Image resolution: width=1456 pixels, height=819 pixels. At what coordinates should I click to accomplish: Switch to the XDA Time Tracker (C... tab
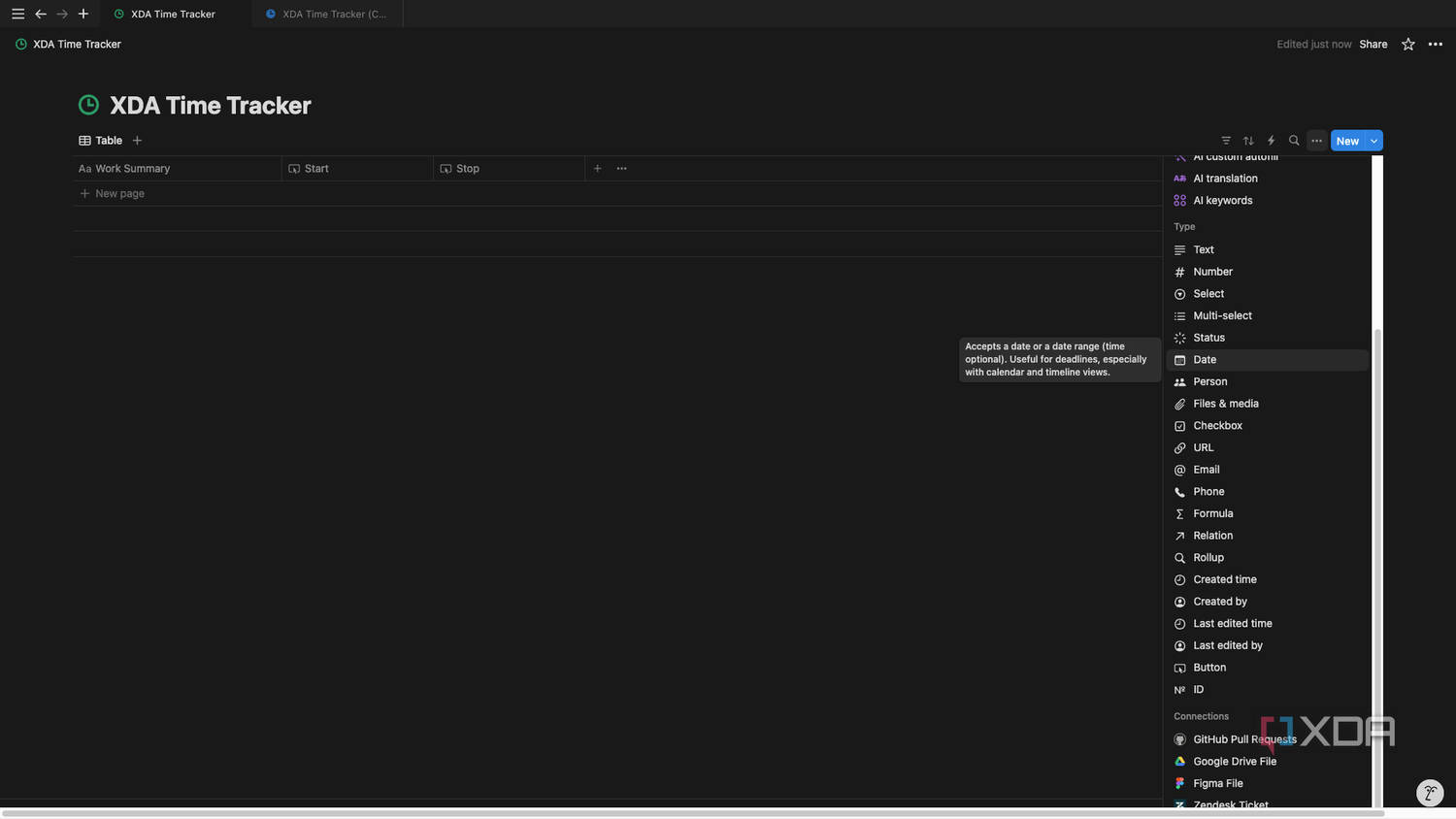[x=326, y=14]
